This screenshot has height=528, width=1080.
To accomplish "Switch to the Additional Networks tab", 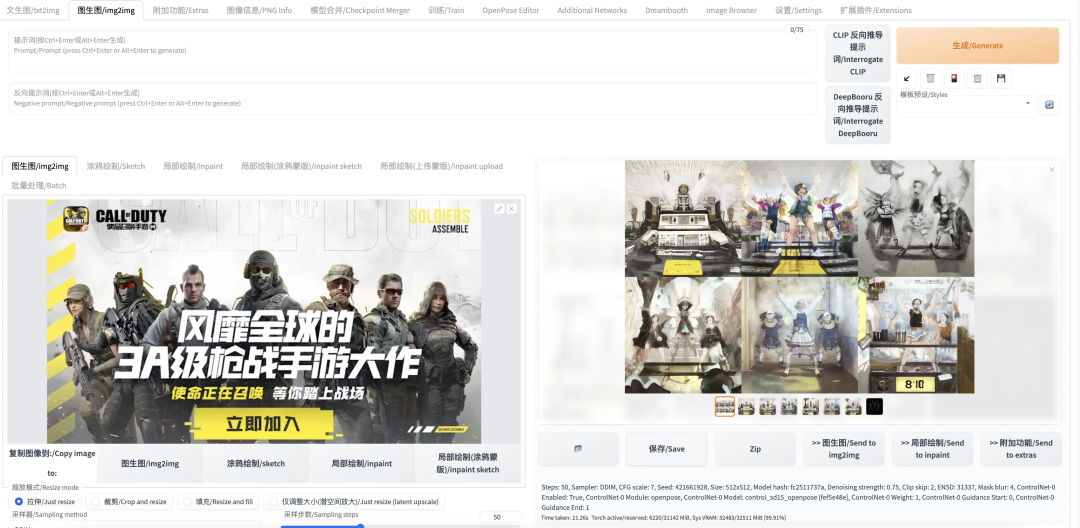I will click(592, 10).
